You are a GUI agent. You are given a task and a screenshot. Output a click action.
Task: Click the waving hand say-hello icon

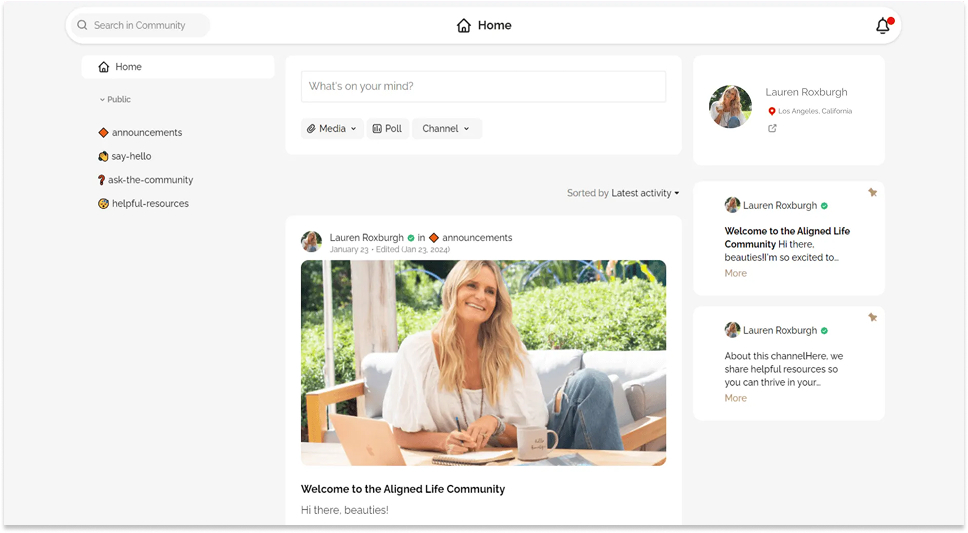103,156
